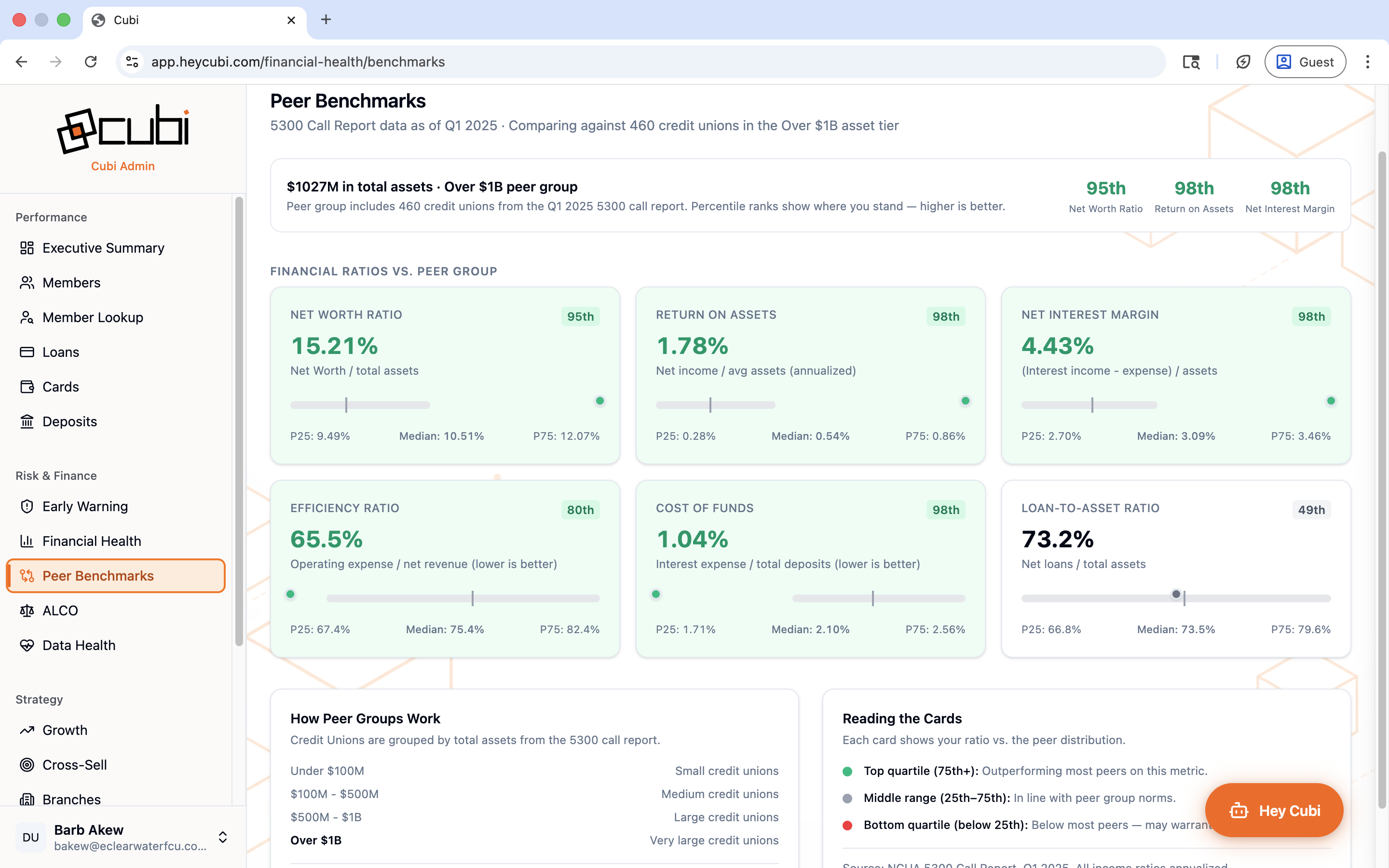Open the ALCO section

60,610
